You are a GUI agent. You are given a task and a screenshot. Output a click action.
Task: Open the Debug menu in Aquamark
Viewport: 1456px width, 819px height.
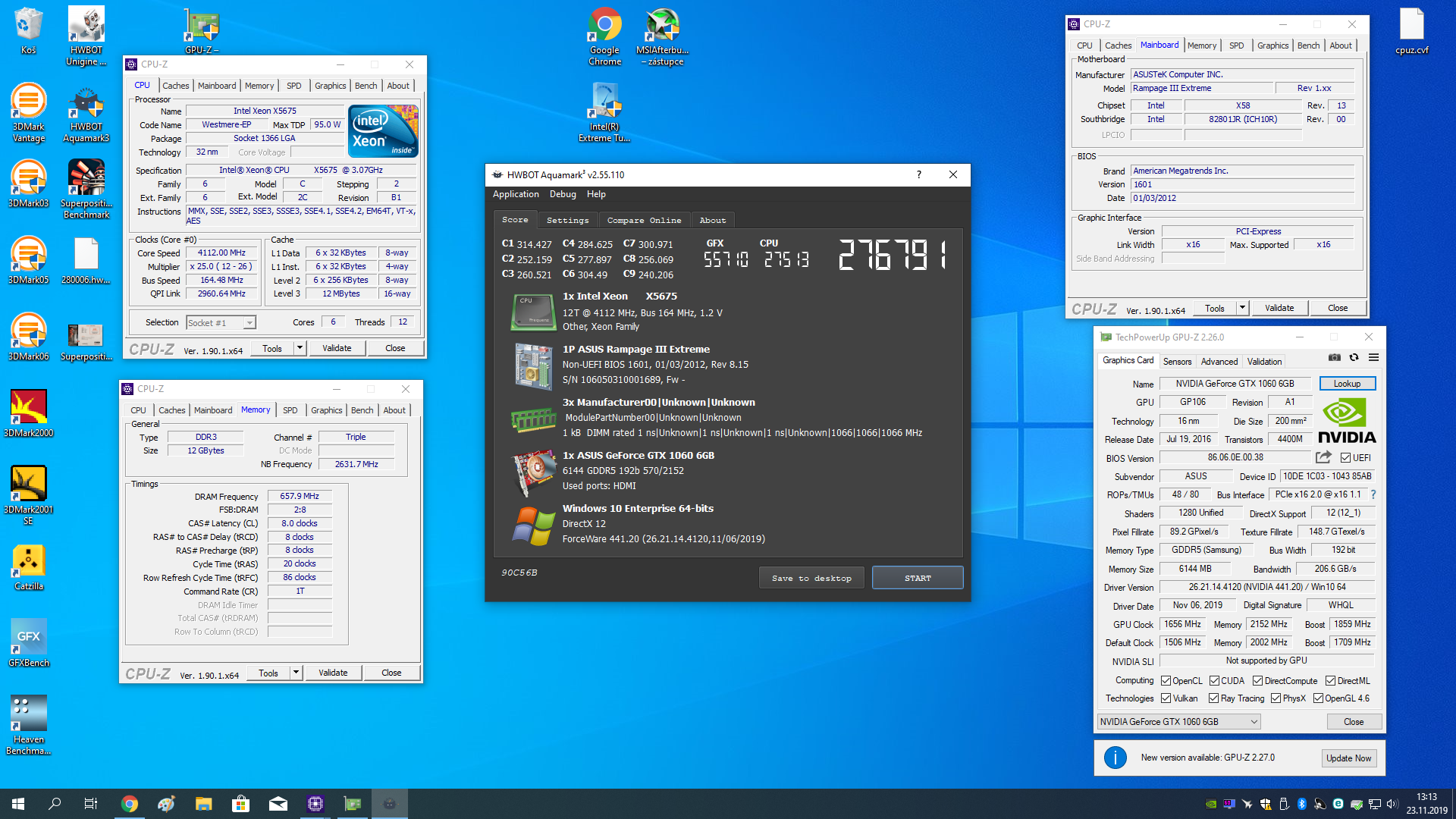563,194
